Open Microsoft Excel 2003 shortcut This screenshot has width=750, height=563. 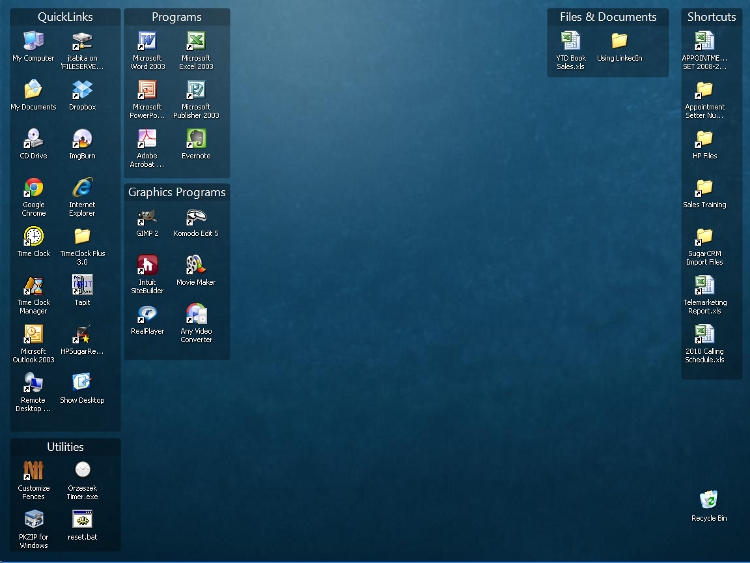[196, 41]
